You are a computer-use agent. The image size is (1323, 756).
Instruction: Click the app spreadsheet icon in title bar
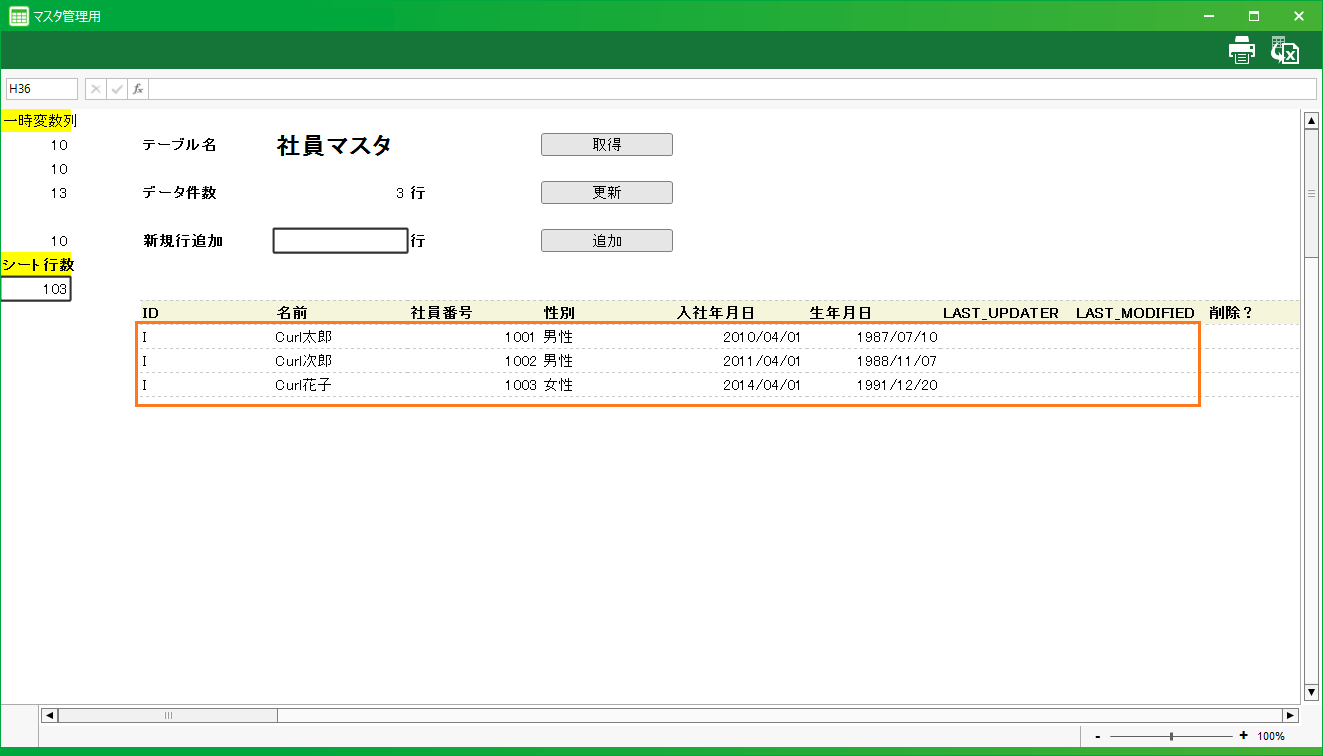(18, 16)
